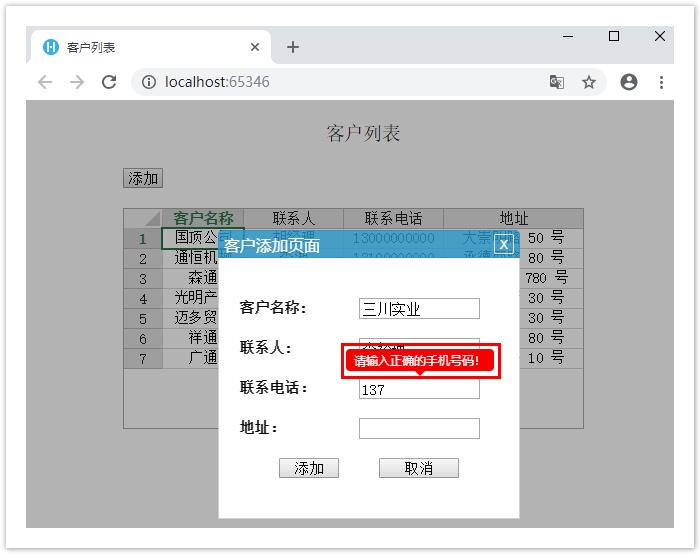
Task: Click the 客户名称 input field
Action: [x=419, y=309]
